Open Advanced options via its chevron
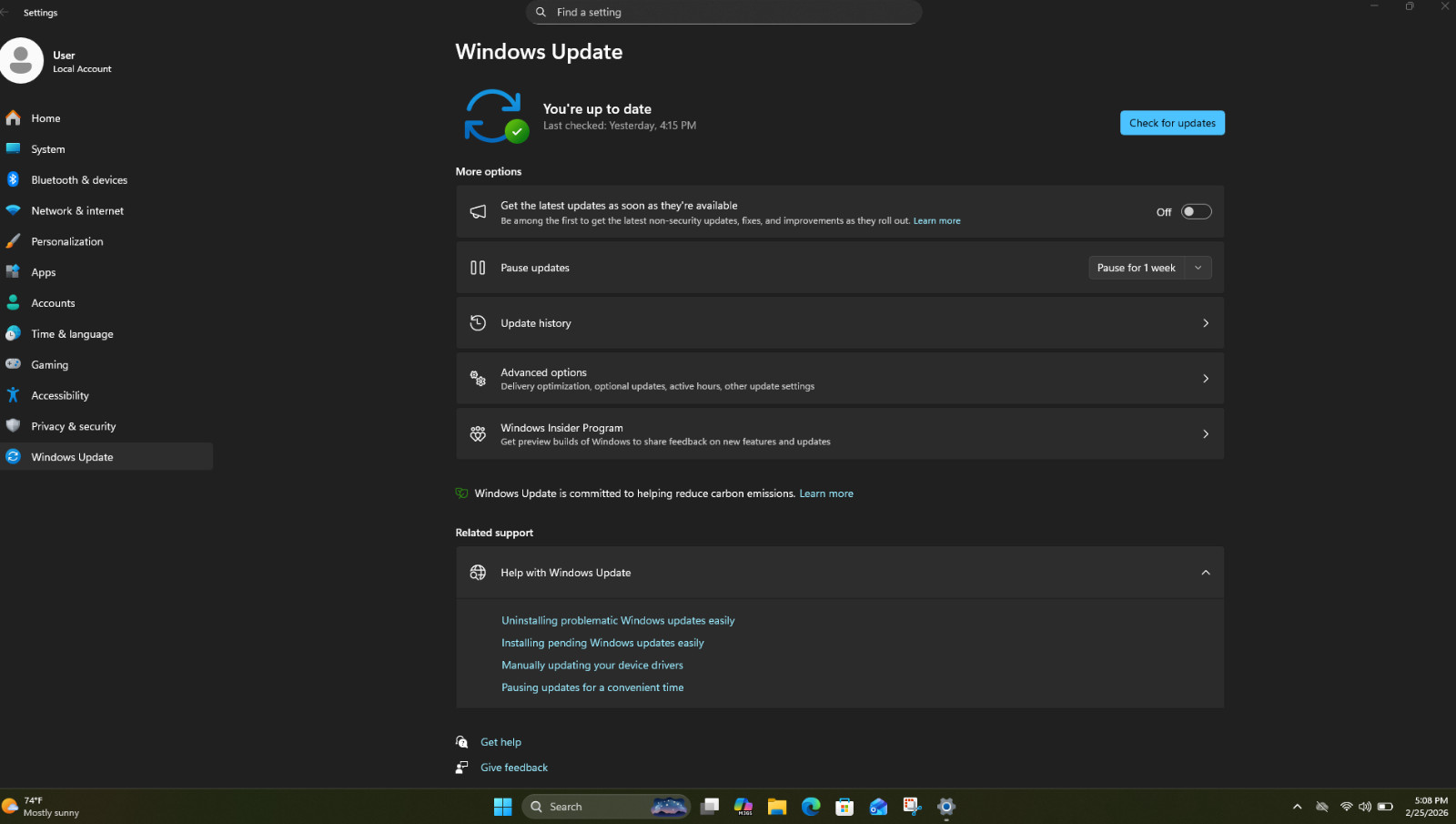 coord(1206,379)
